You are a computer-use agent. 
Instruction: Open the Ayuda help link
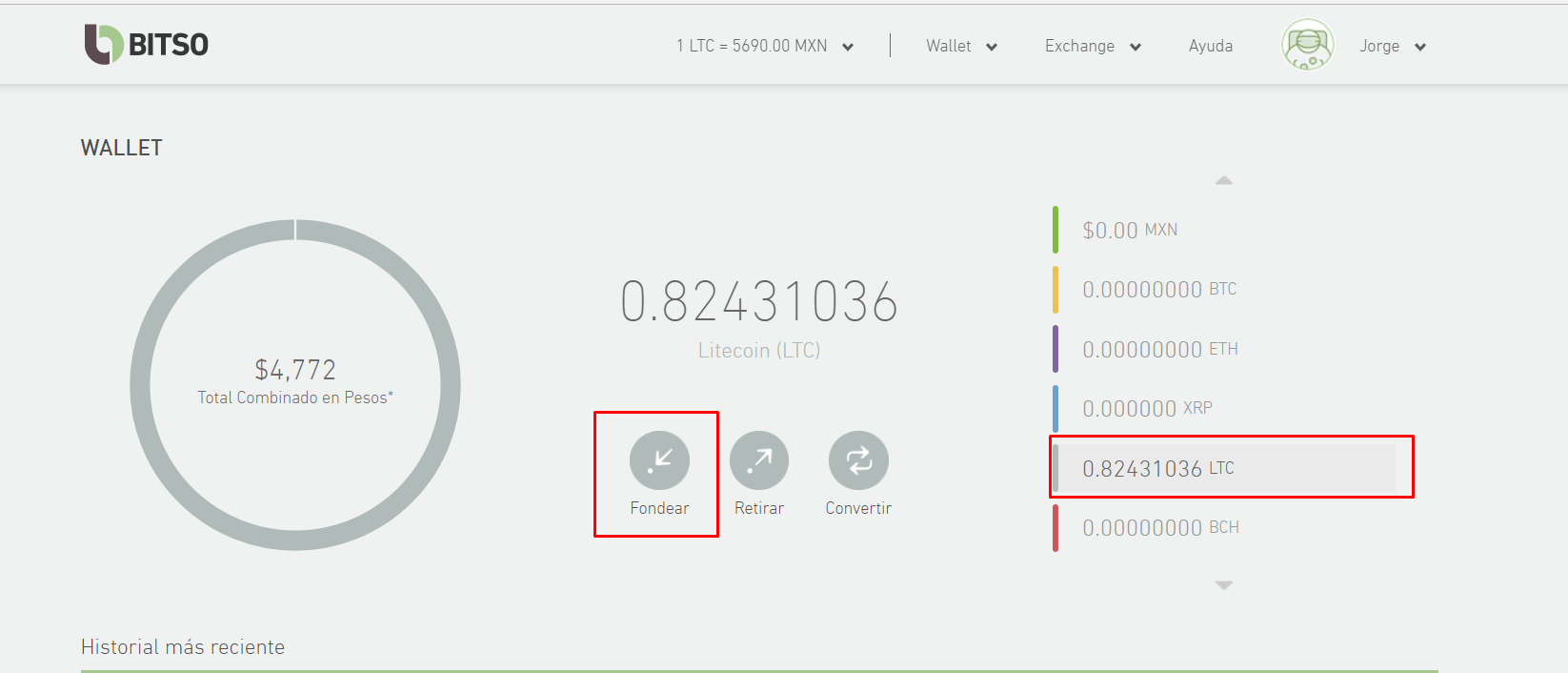1211,46
